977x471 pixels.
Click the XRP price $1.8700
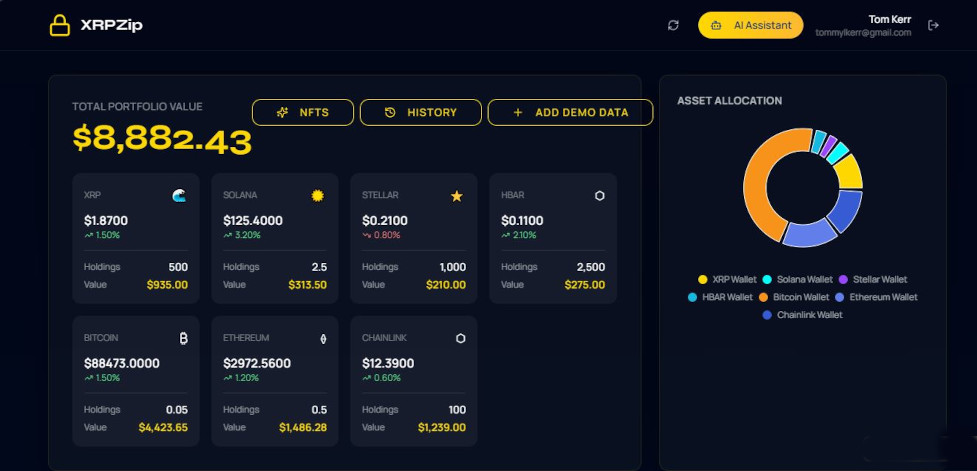106,221
